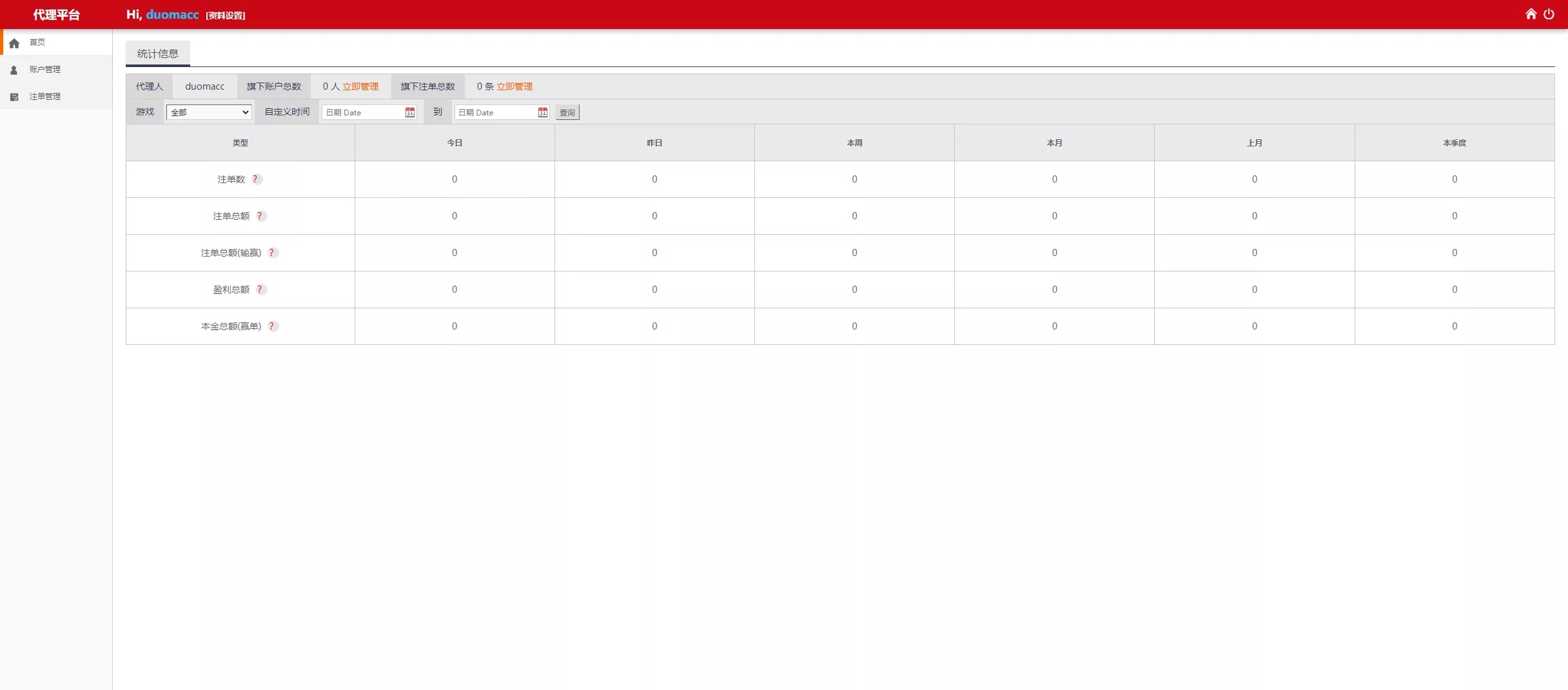Open 首页 in the sidebar
Screen dimensions: 1568x690
pos(37,43)
